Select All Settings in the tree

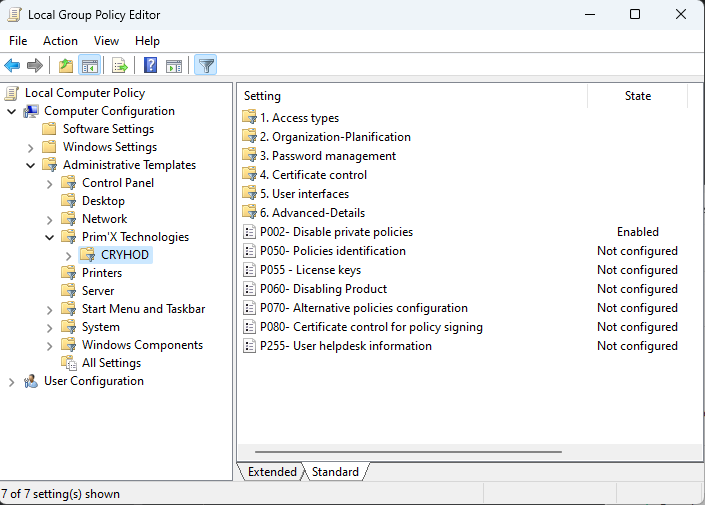click(x=111, y=363)
